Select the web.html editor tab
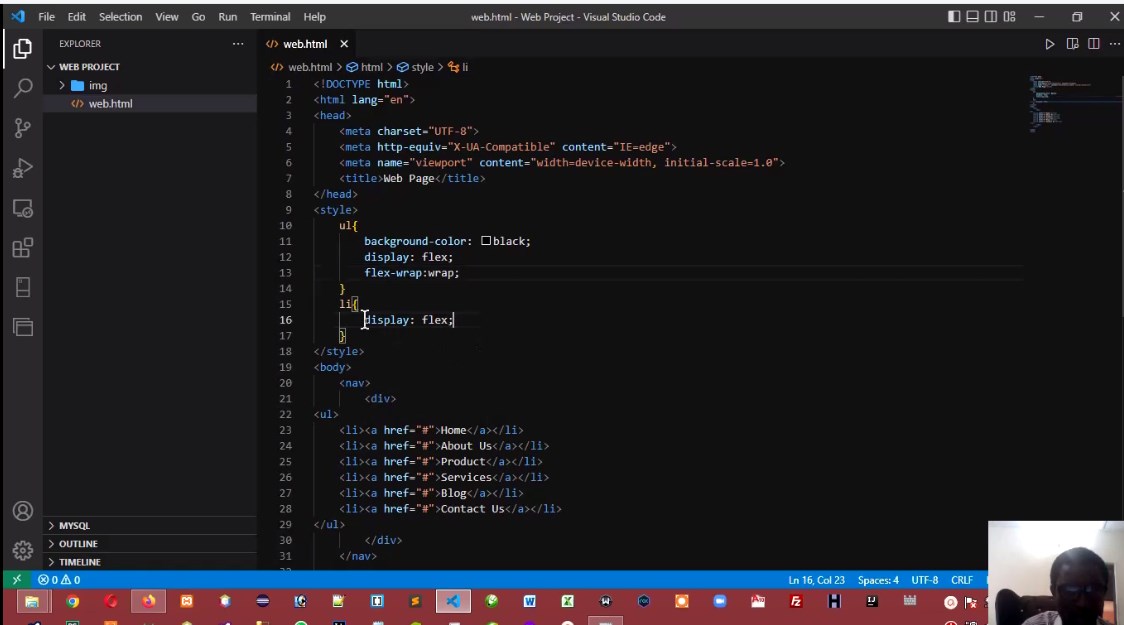The image size is (1124, 625). click(x=308, y=44)
